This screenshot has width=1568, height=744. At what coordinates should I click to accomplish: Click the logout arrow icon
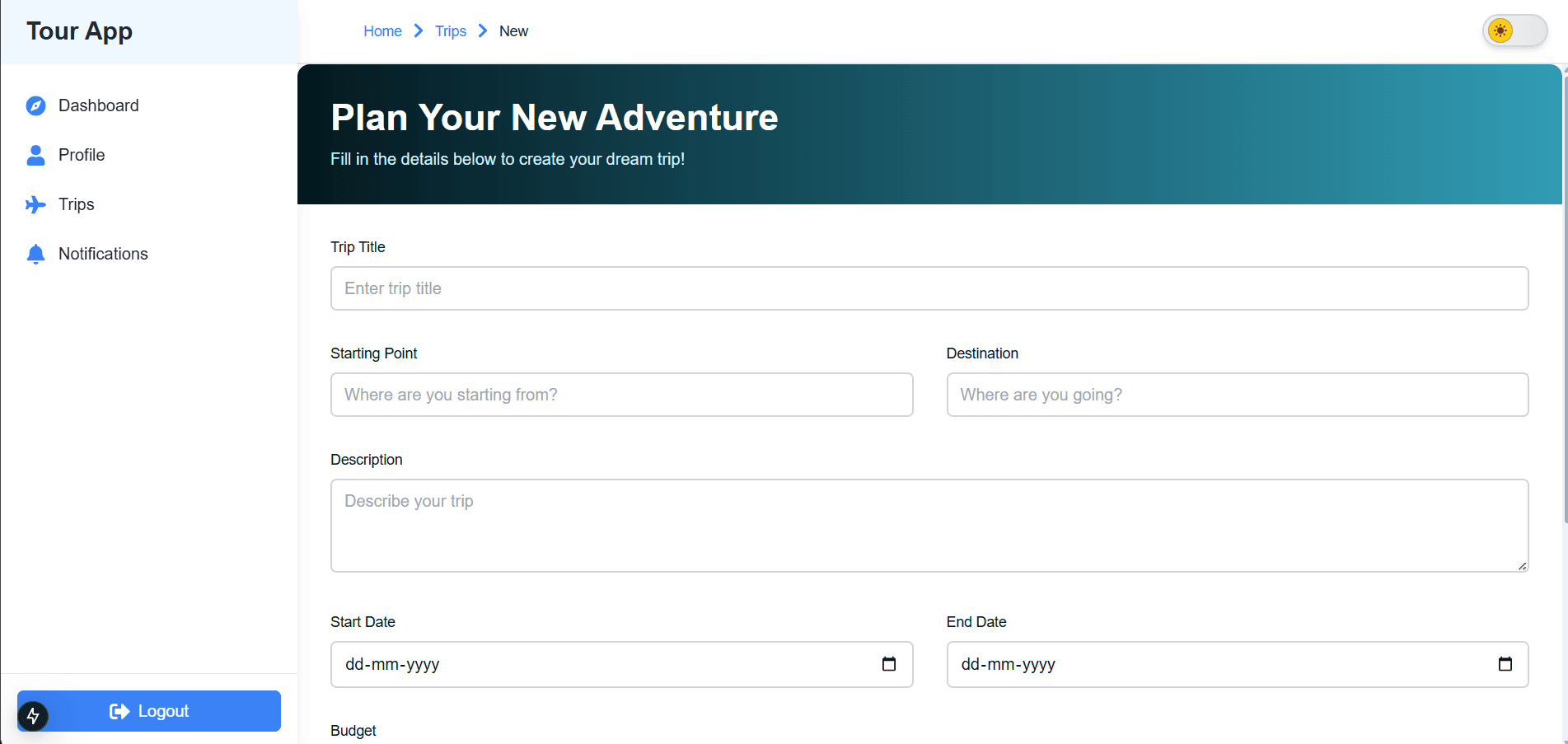[x=119, y=711]
